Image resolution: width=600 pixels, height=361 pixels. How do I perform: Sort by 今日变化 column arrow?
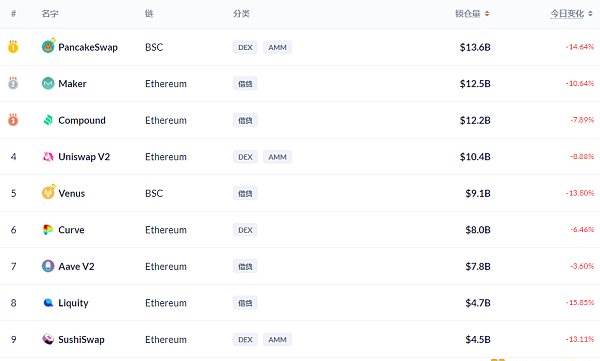[590, 14]
